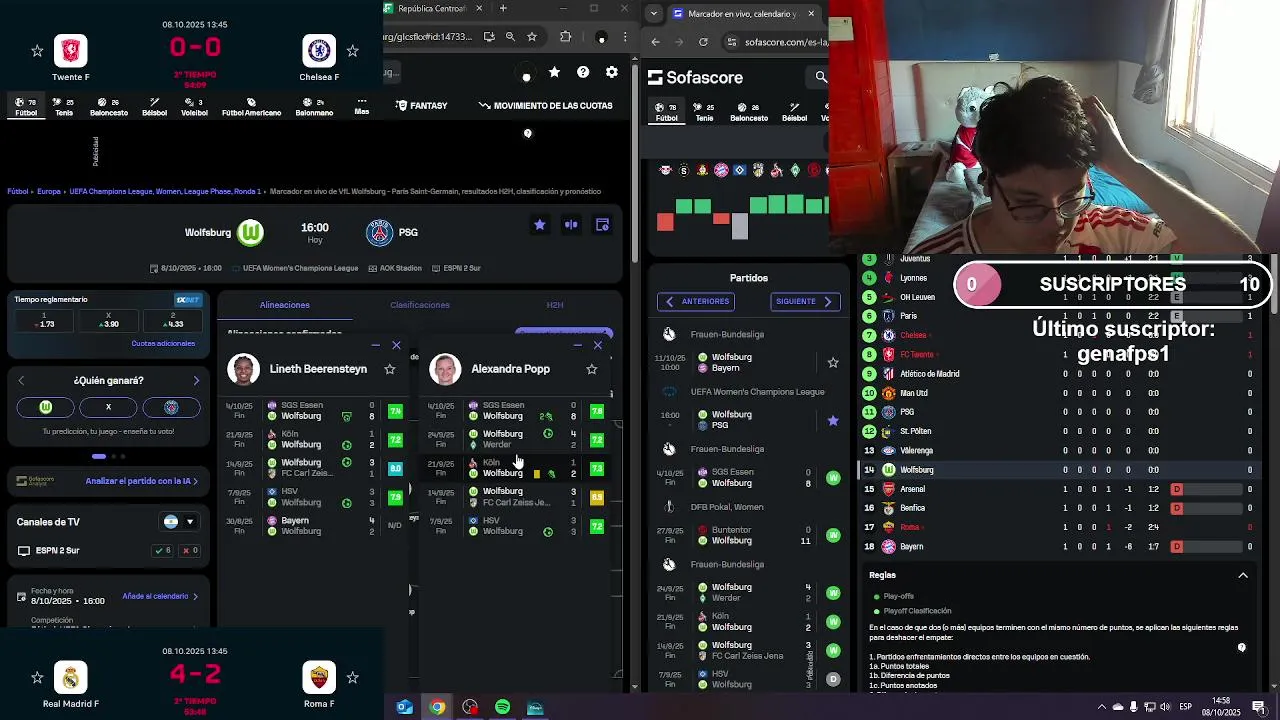Go to previous ¿Quién ganará? card
Viewport: 1280px width, 720px height.
[21, 381]
